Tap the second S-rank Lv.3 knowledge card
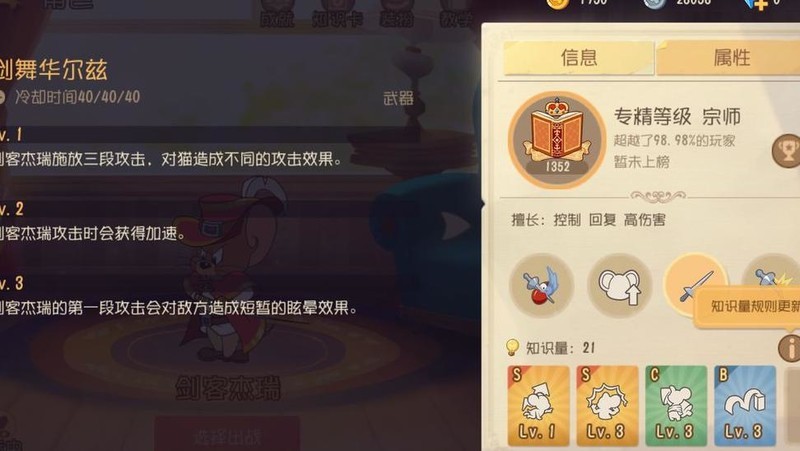This screenshot has height=451, width=800. pyautogui.click(x=607, y=406)
